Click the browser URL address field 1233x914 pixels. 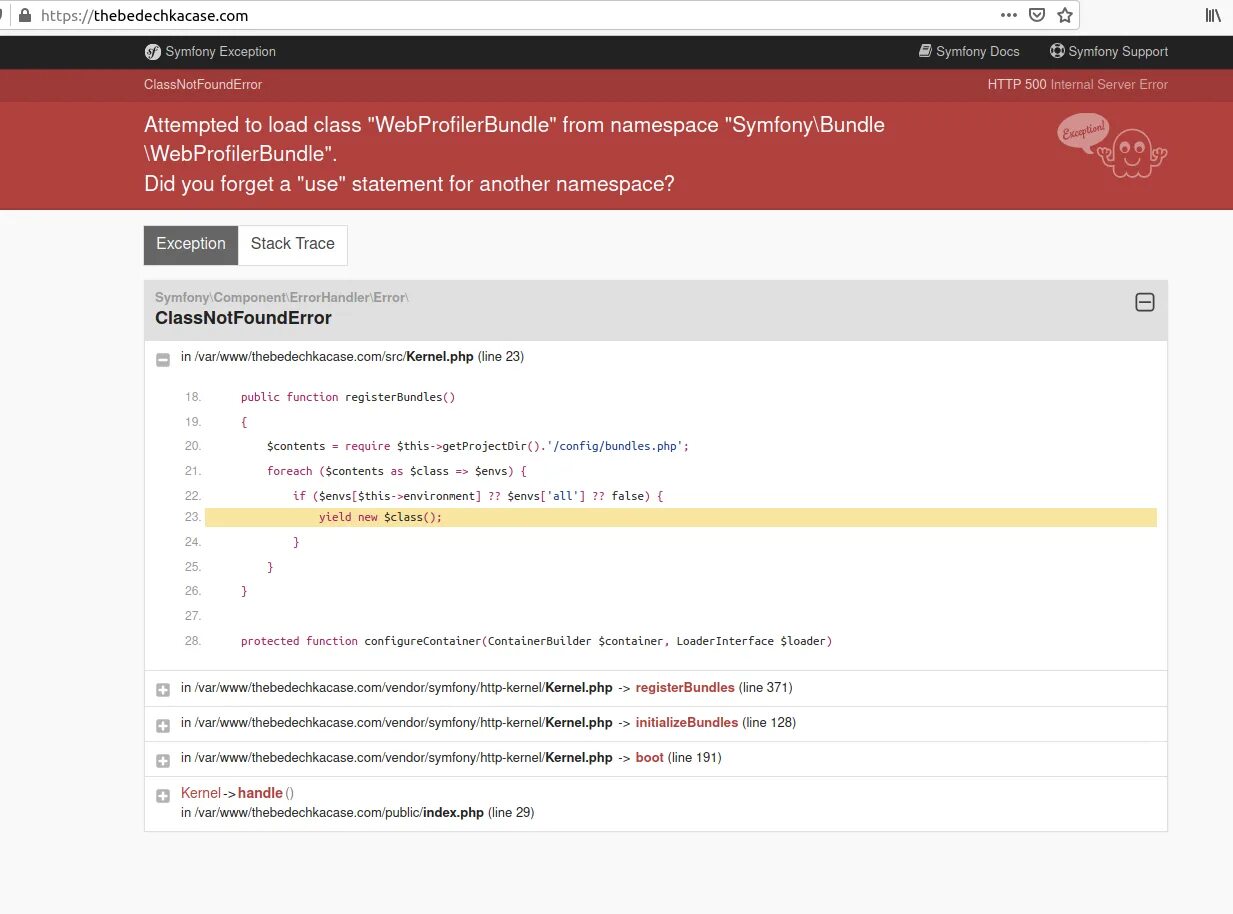pyautogui.click(x=500, y=15)
